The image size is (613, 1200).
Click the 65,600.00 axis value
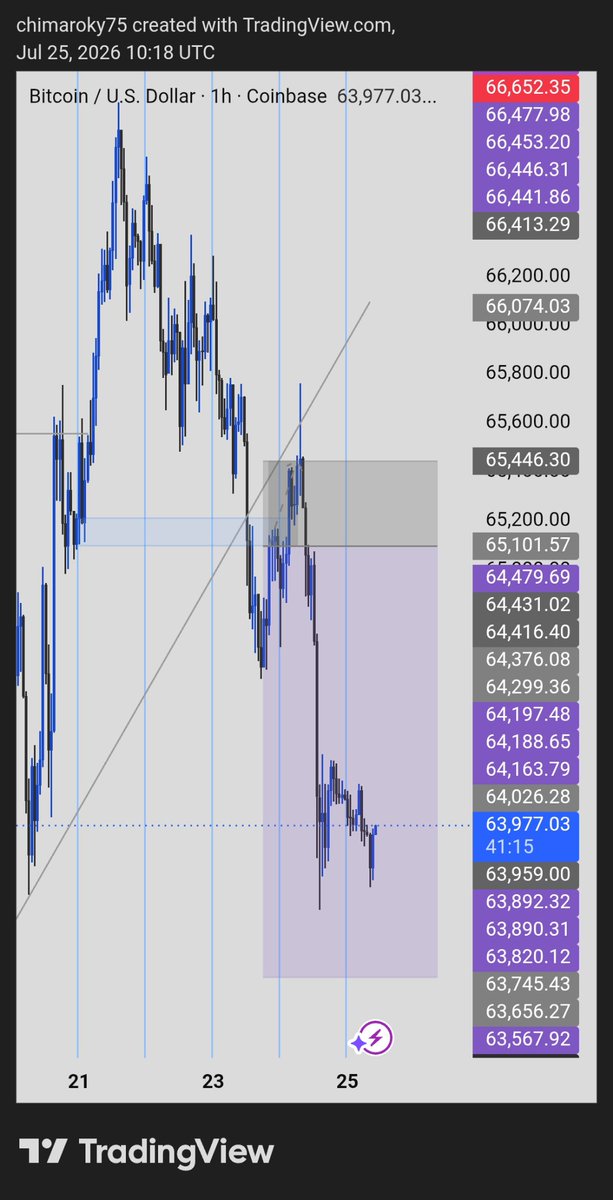click(x=528, y=422)
